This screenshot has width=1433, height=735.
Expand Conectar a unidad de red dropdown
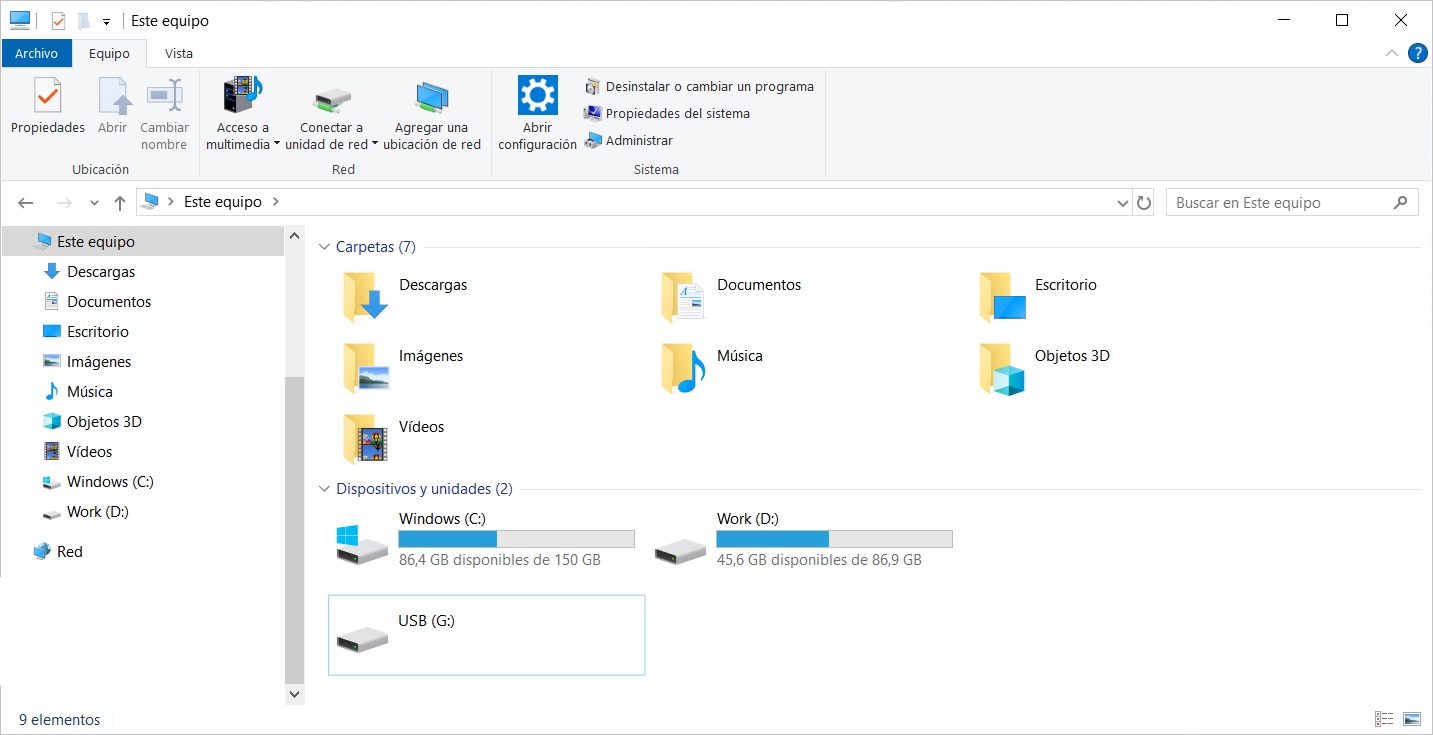(x=375, y=144)
